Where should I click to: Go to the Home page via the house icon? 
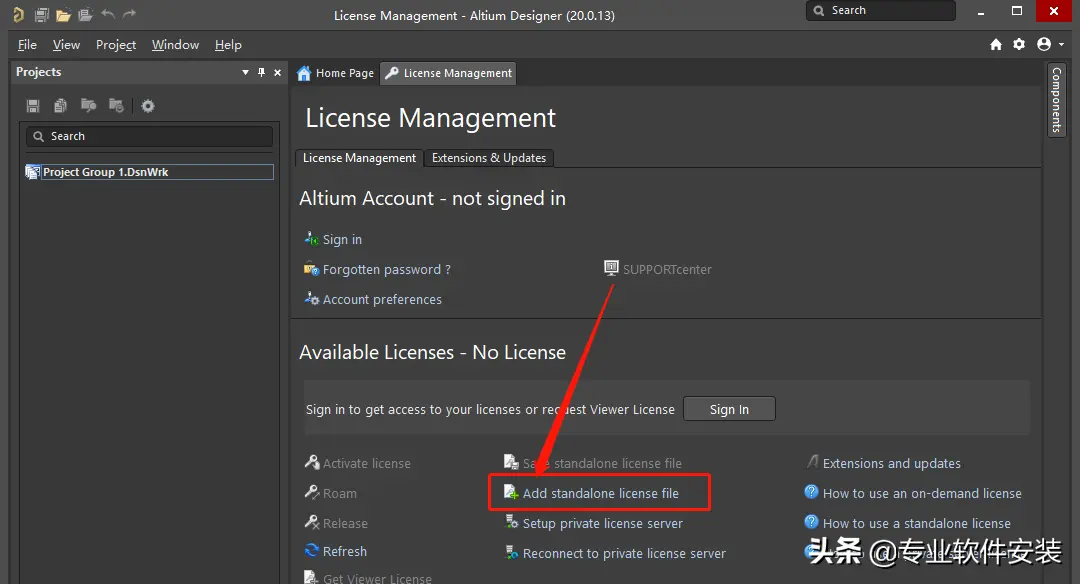(x=996, y=44)
